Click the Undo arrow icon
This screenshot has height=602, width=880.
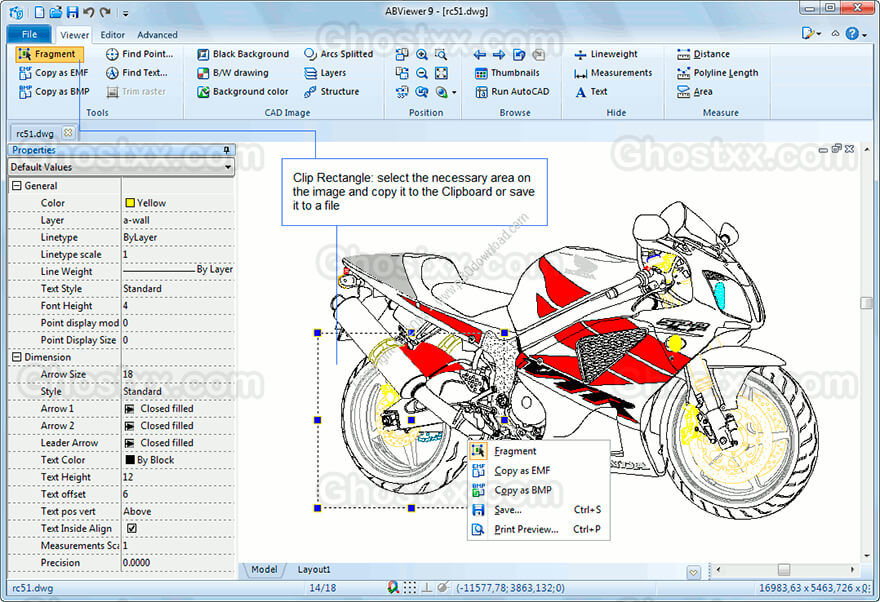(x=88, y=12)
